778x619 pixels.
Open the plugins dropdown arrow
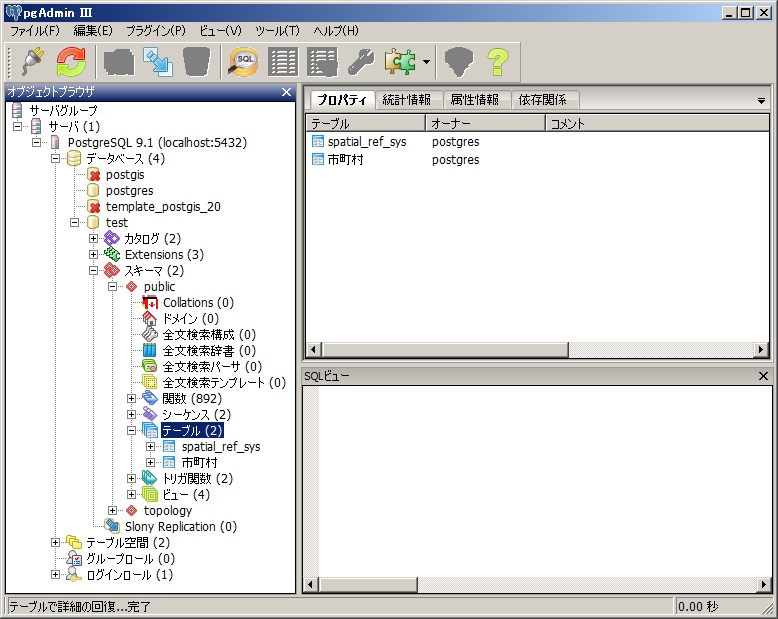pos(426,63)
